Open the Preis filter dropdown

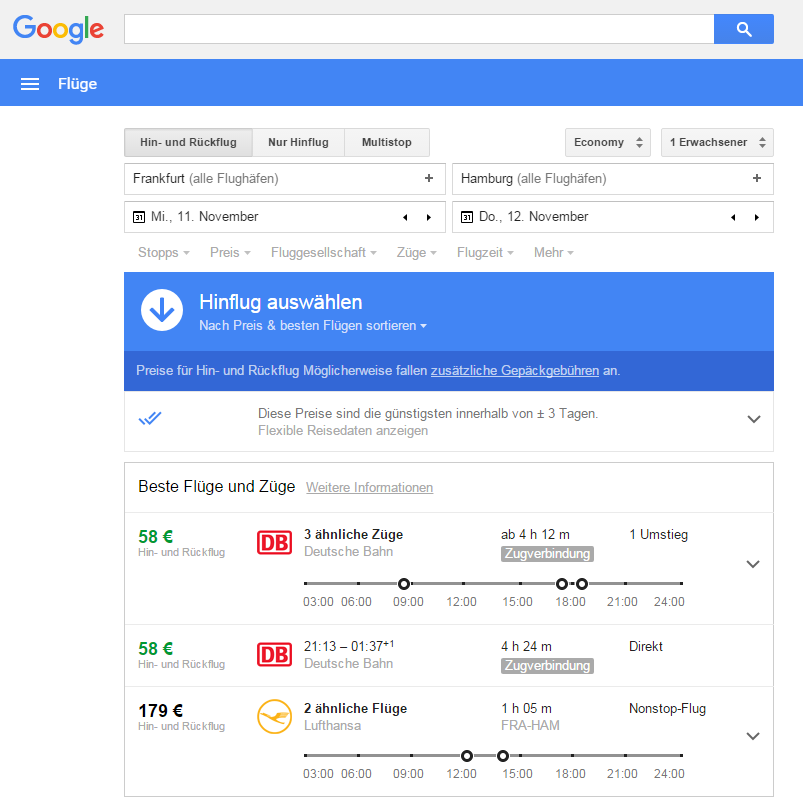click(230, 253)
